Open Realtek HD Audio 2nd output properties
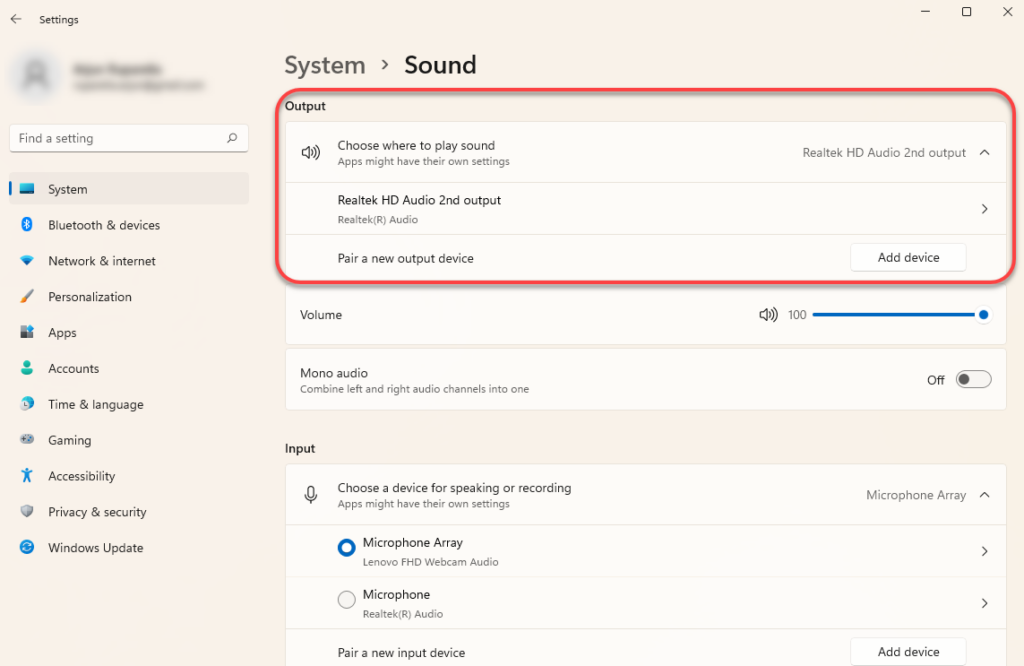Screen dimensions: 1024x666 pyautogui.click(x=984, y=209)
